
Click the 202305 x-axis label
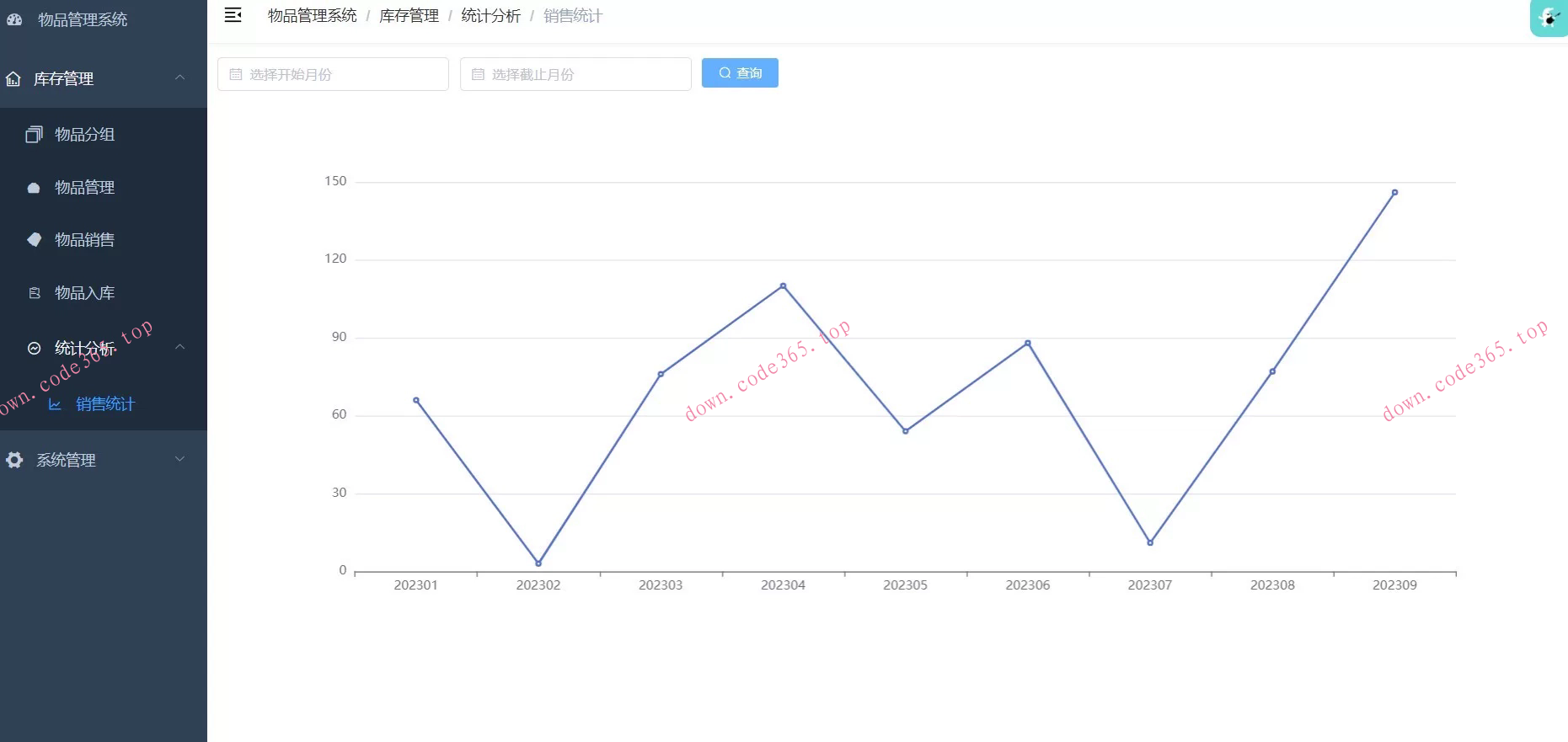pos(906,585)
